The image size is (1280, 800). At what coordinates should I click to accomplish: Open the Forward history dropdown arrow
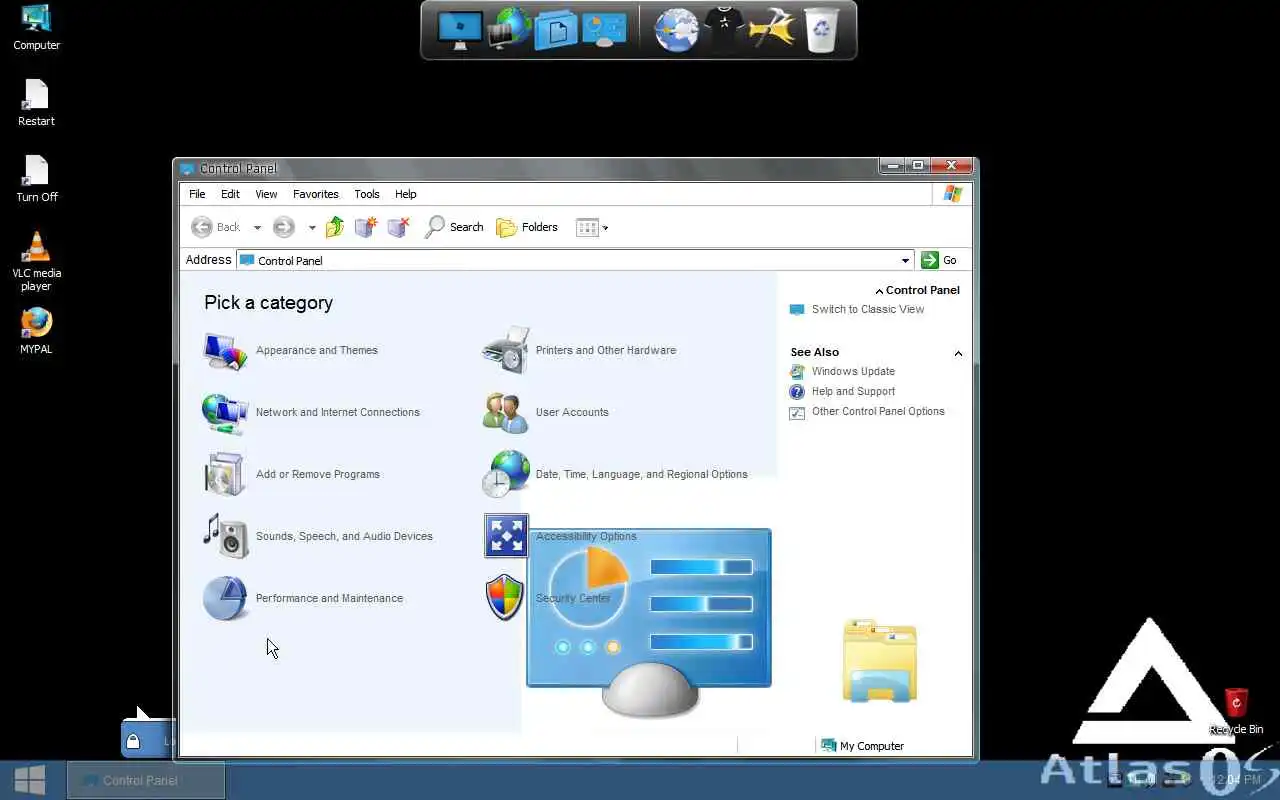(x=312, y=228)
